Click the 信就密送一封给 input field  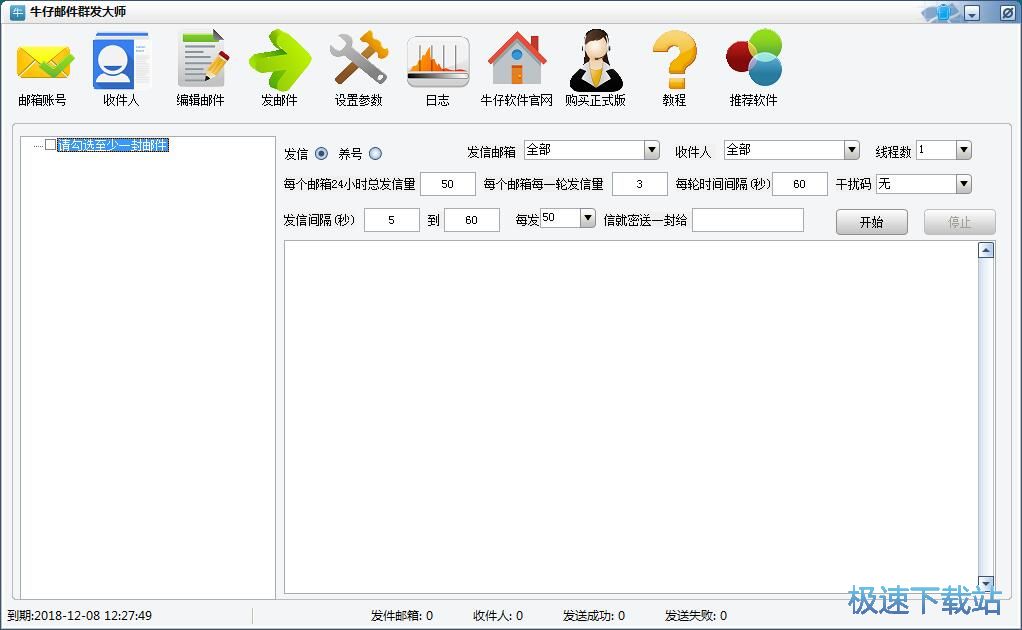pyautogui.click(x=748, y=220)
